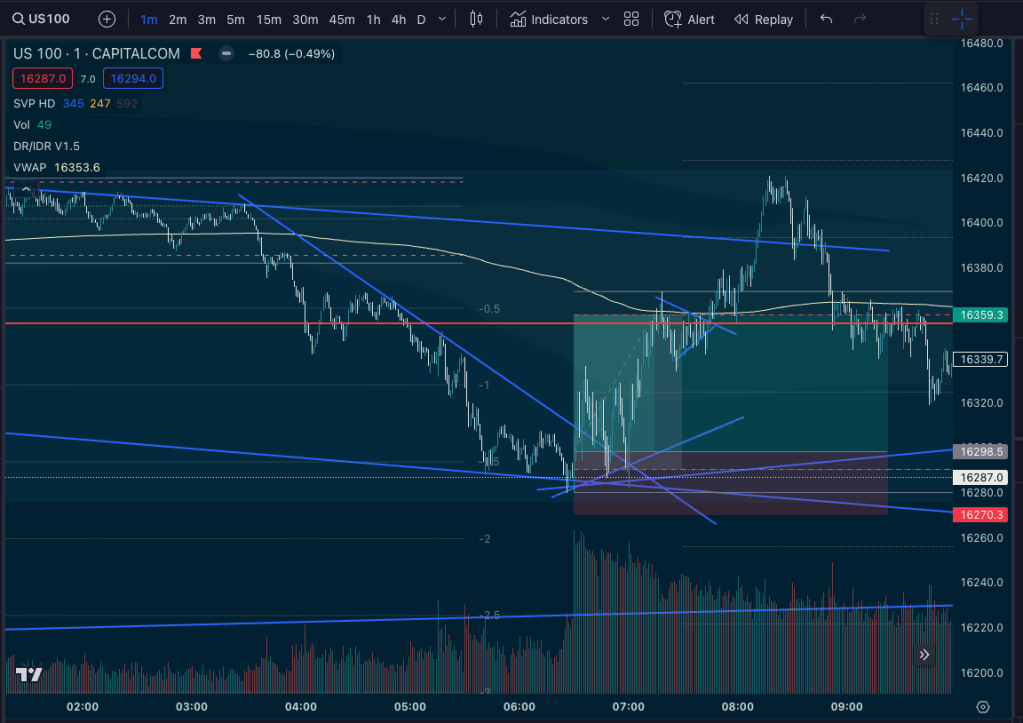Undo the last chart action
Viewport: 1023px width, 723px height.
(825, 19)
